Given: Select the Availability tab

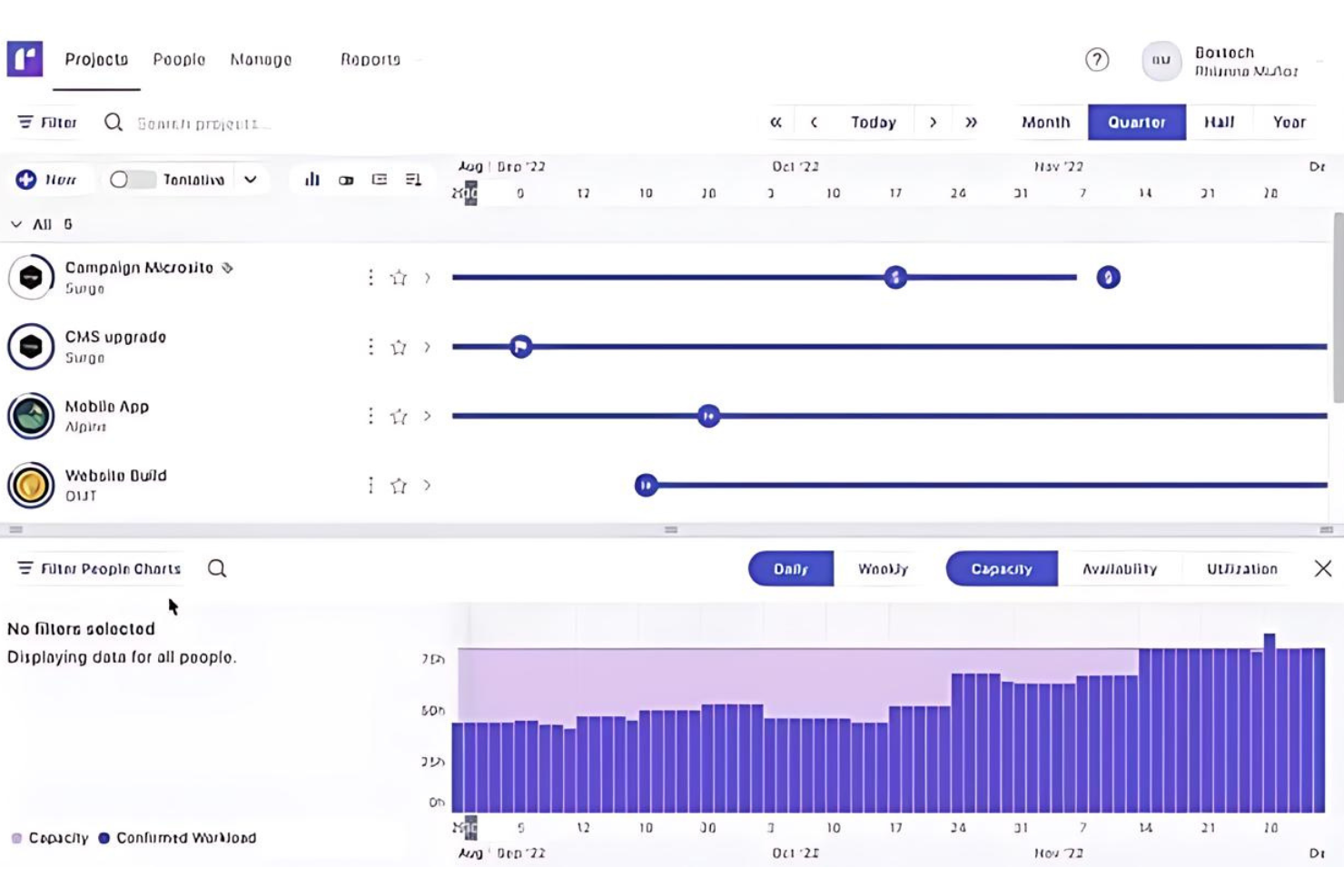Looking at the screenshot, I should pyautogui.click(x=1119, y=568).
